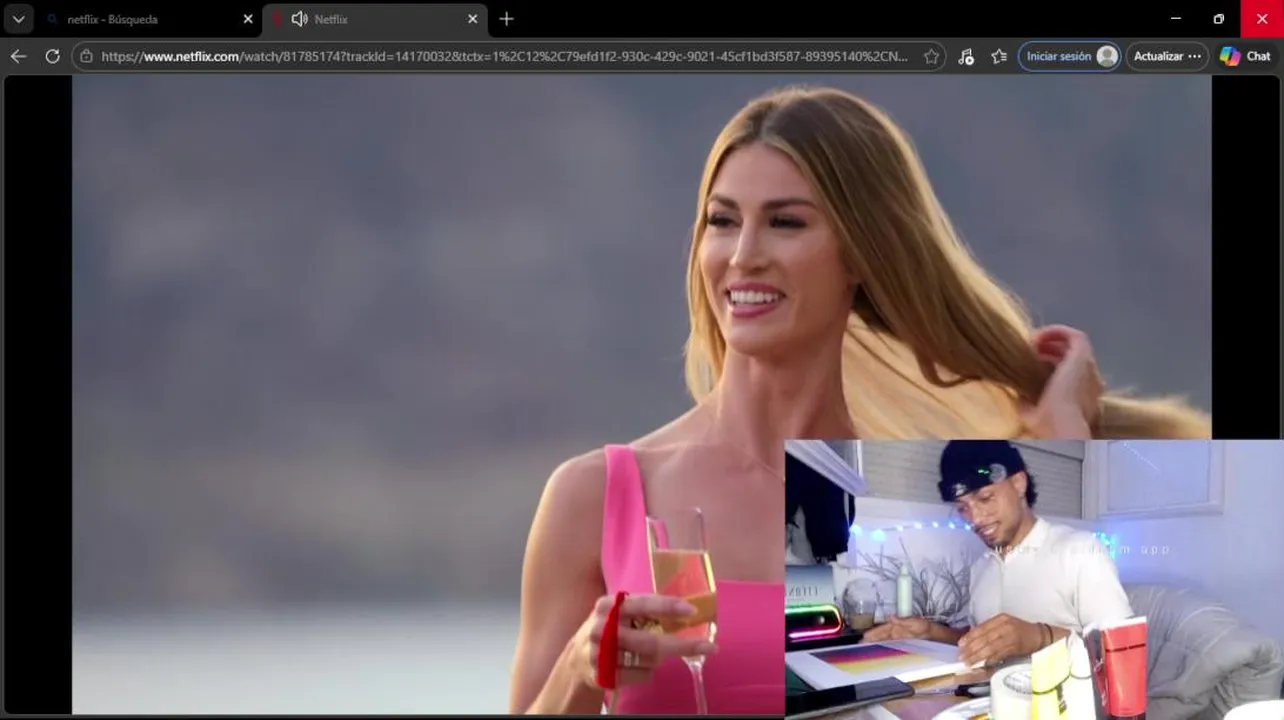Image resolution: width=1284 pixels, height=720 pixels.
Task: Go back to previous page
Action: [x=18, y=56]
